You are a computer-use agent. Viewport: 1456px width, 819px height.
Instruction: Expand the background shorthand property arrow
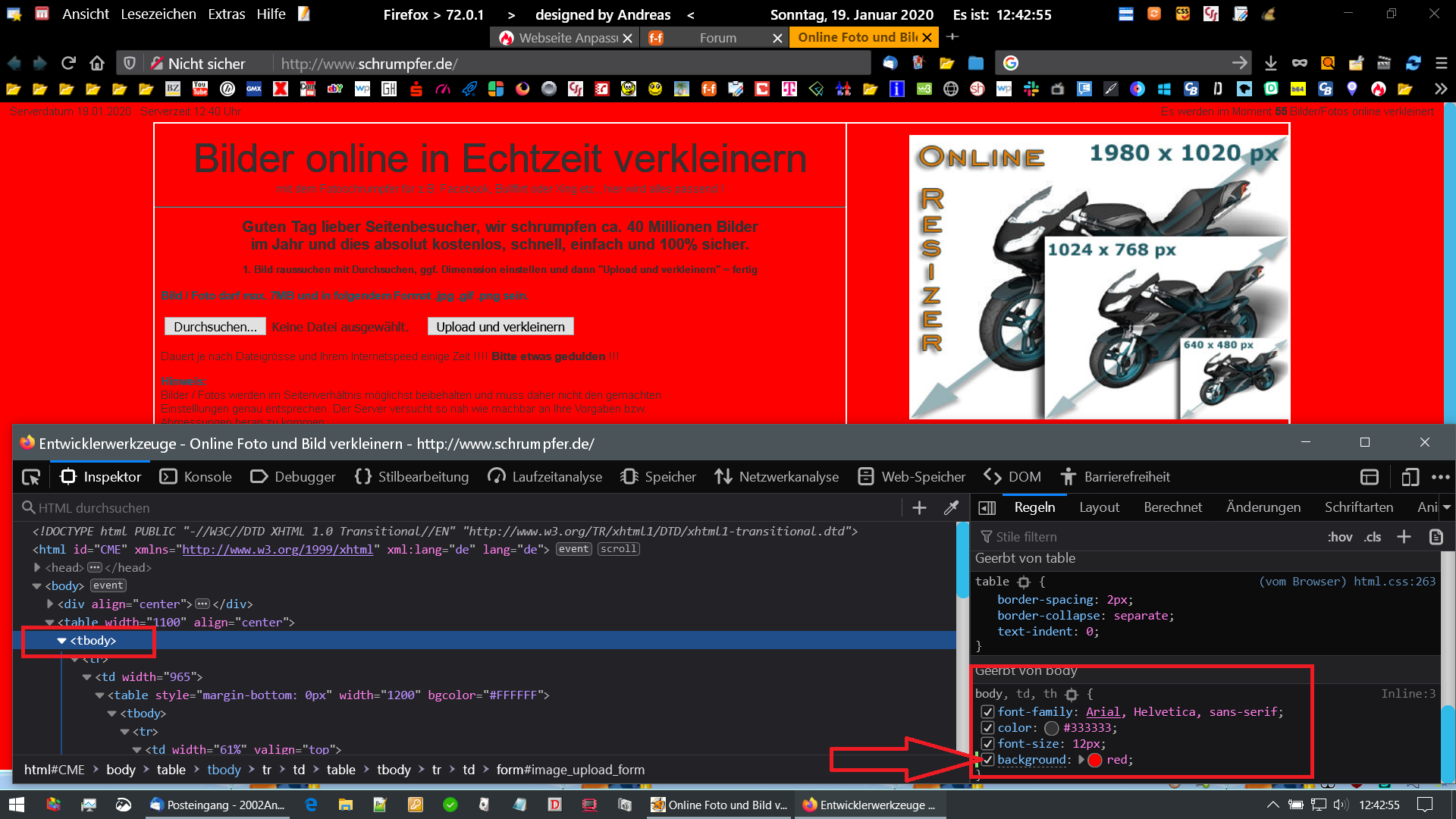[x=1081, y=760]
